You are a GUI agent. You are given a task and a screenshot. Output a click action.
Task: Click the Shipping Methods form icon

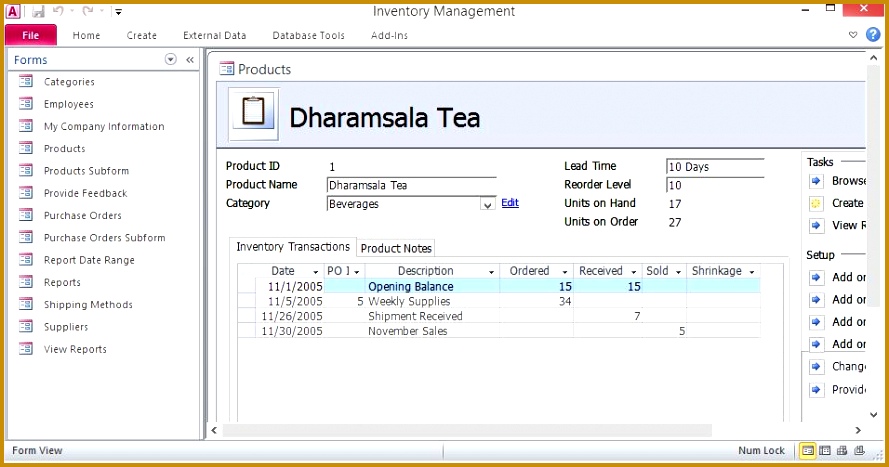26,304
